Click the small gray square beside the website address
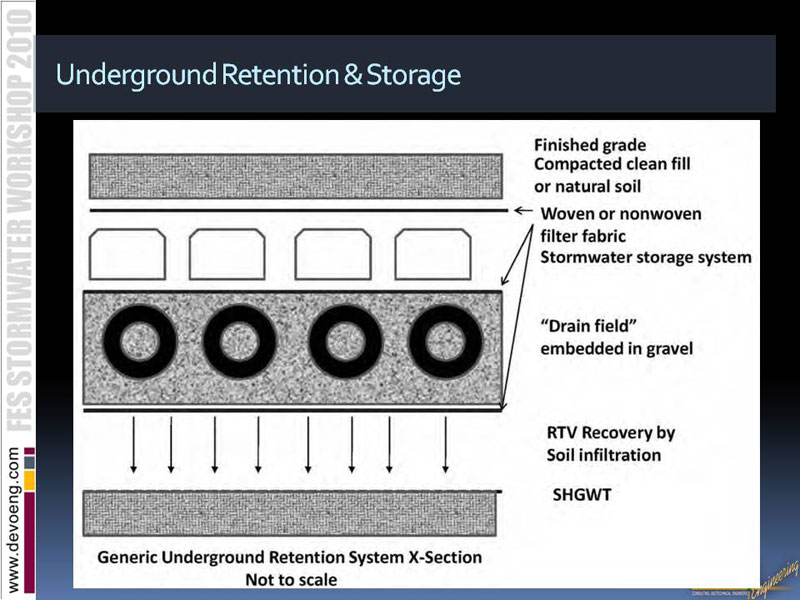Screen dimensions: 800x600 (x=29, y=462)
